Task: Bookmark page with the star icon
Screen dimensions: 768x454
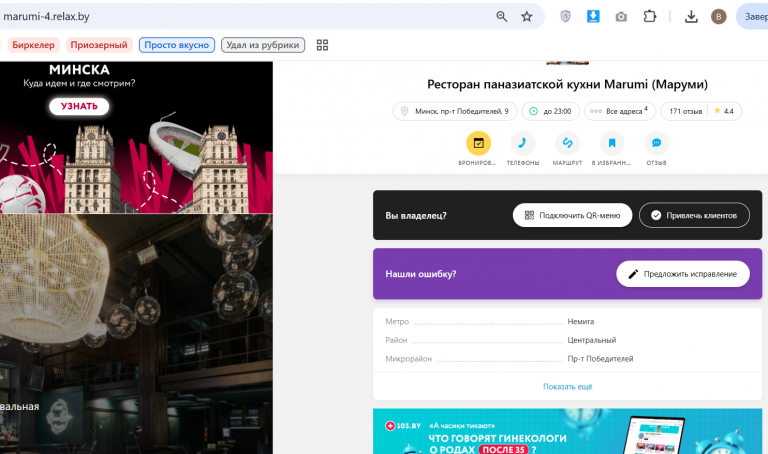Action: (x=527, y=17)
